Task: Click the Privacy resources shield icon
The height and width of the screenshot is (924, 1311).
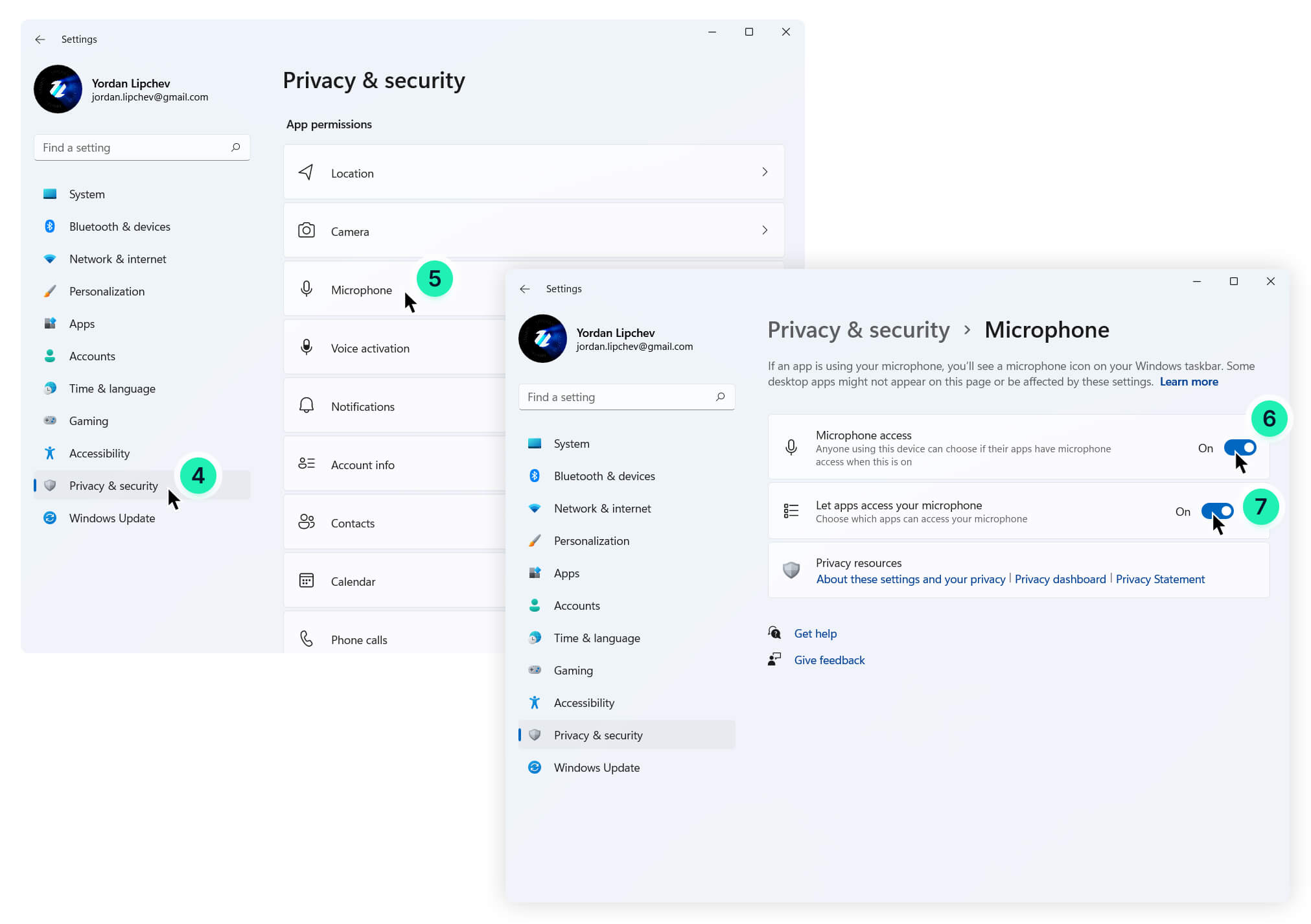Action: tap(791, 570)
